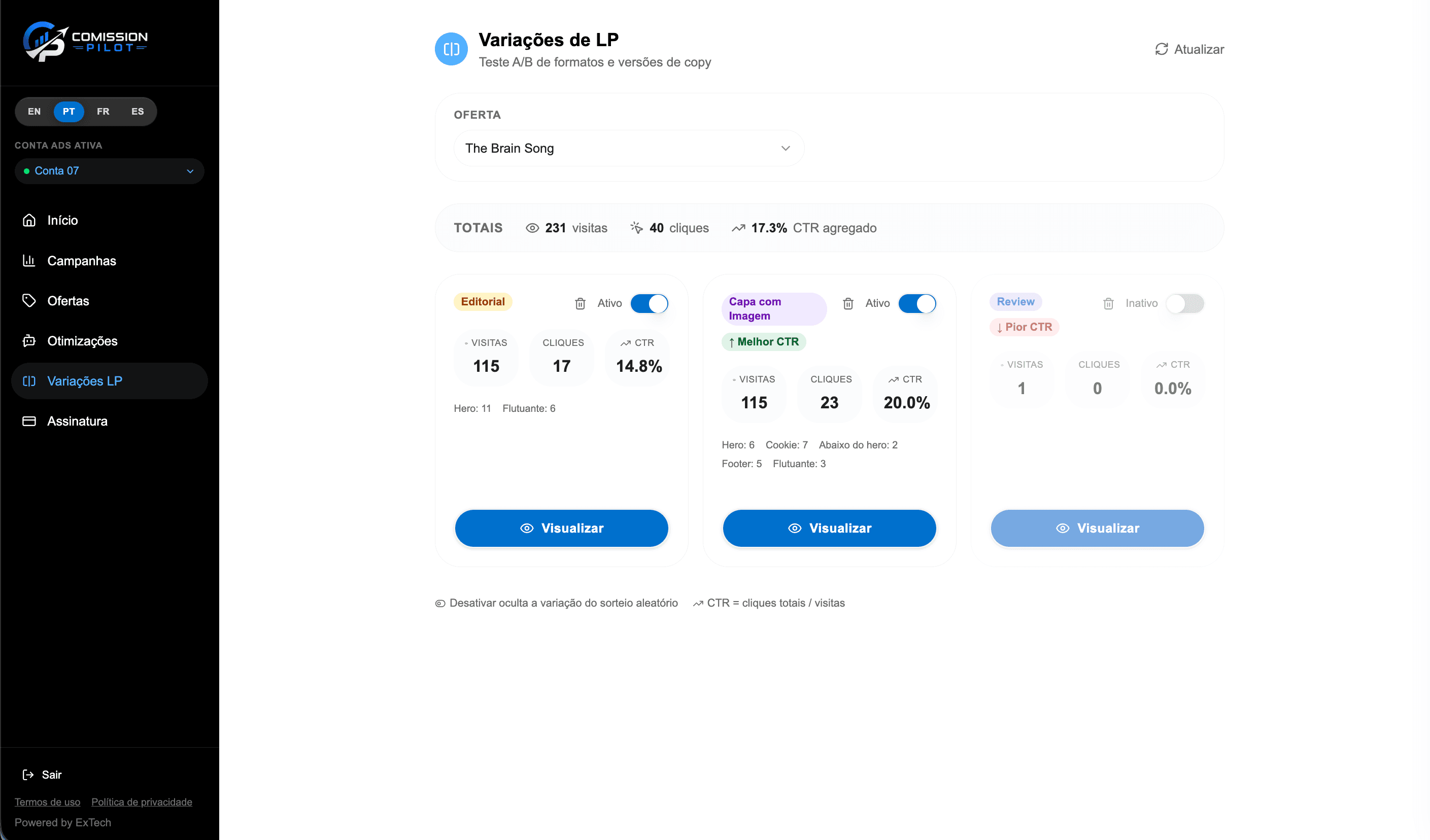Open the Campanhas menu item

tap(82, 261)
